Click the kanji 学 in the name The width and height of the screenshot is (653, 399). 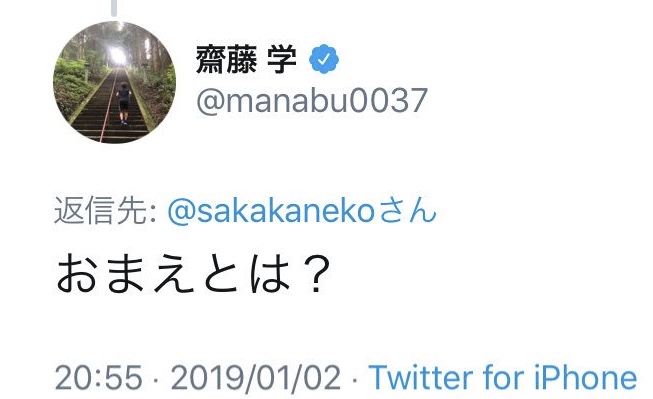coord(282,60)
